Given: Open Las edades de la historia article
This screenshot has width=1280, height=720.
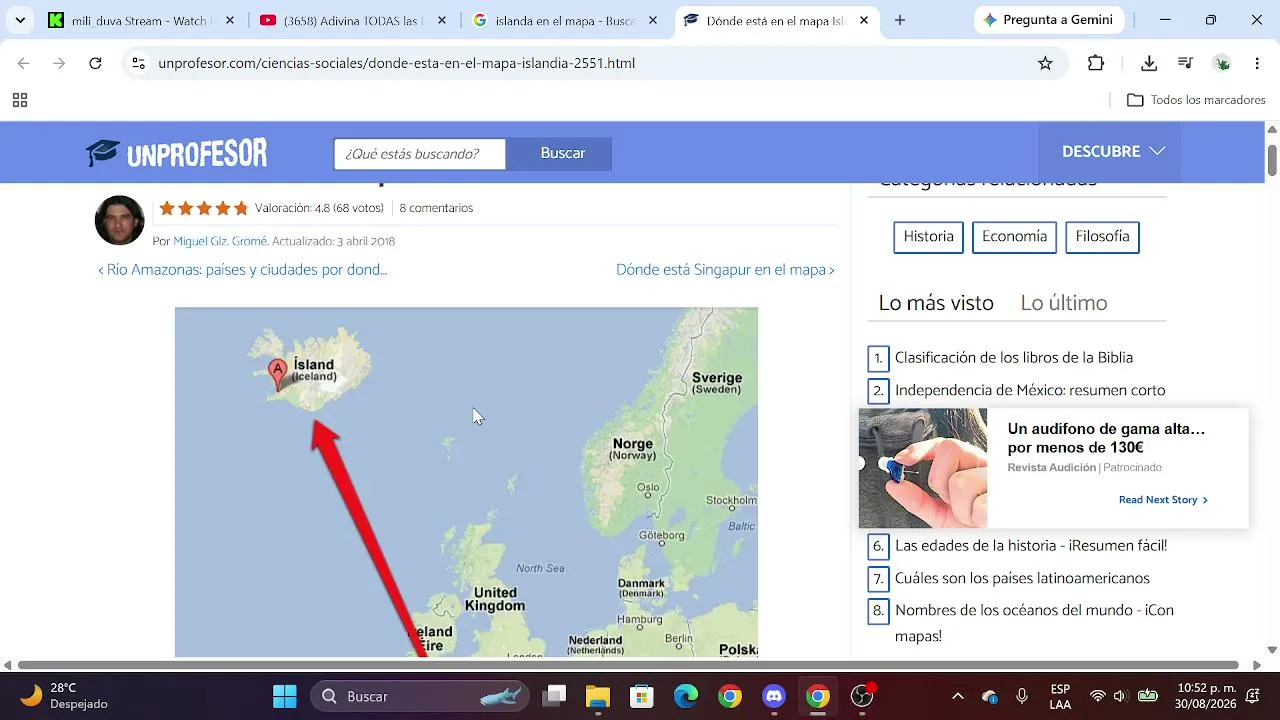Looking at the screenshot, I should (x=1031, y=546).
